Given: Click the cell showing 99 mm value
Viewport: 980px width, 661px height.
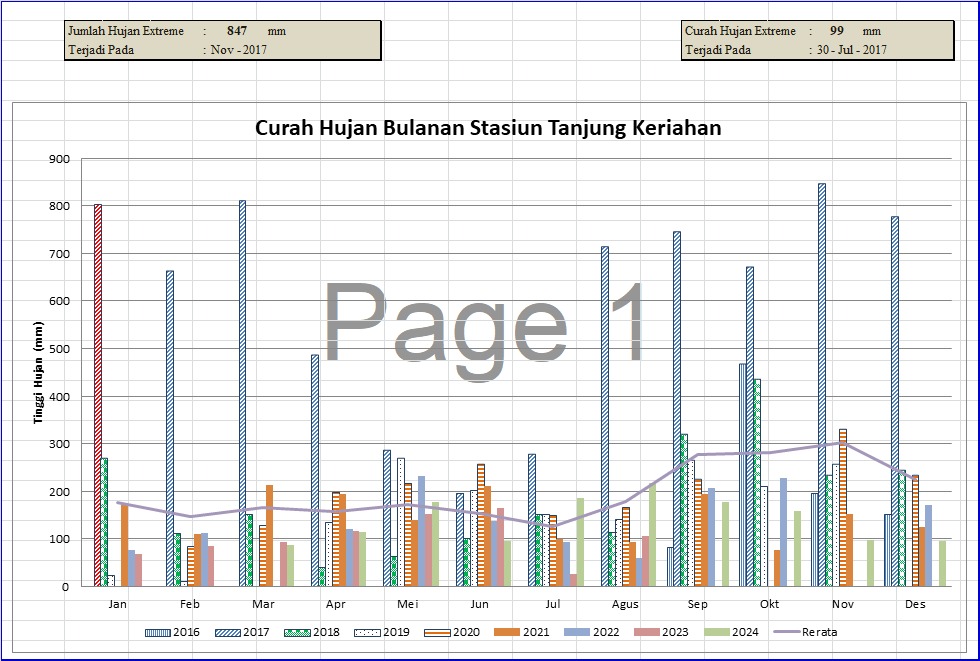Looking at the screenshot, I should 837,31.
